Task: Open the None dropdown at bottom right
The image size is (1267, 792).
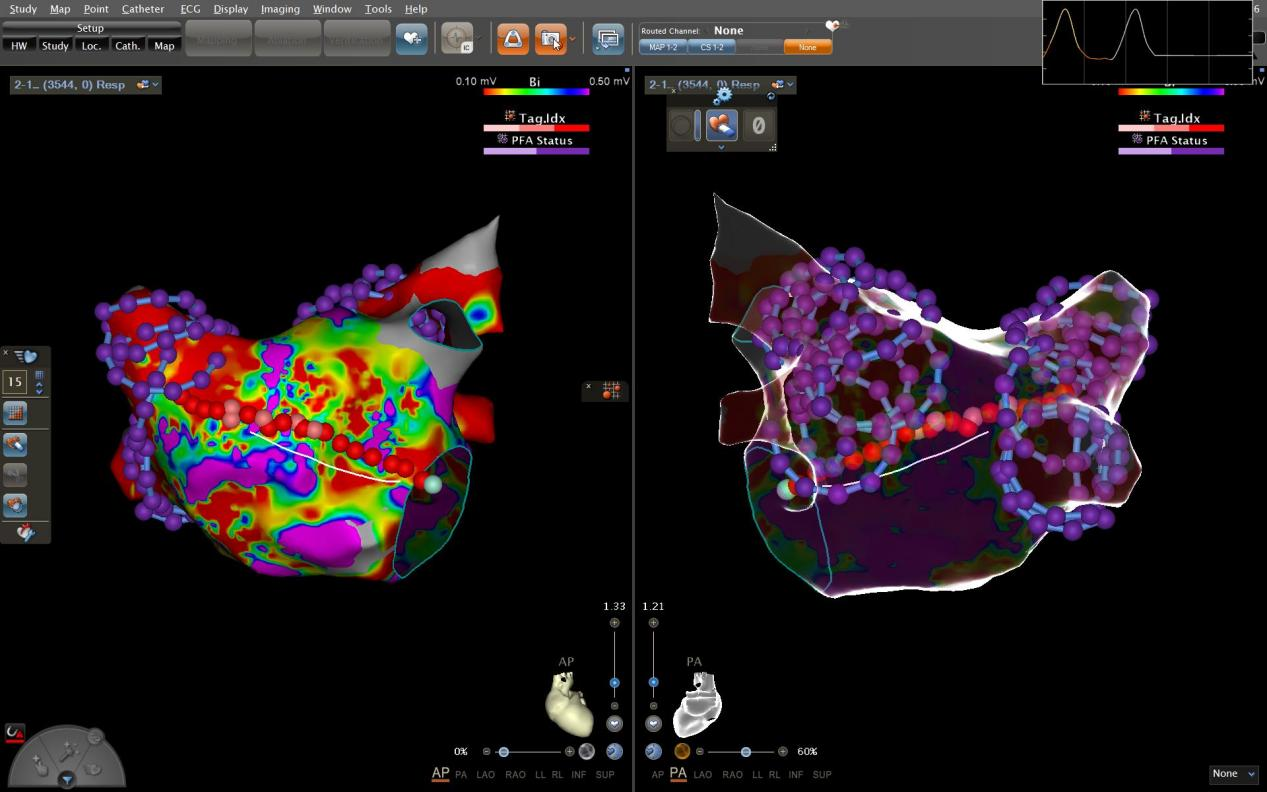Action: pyautogui.click(x=1232, y=774)
